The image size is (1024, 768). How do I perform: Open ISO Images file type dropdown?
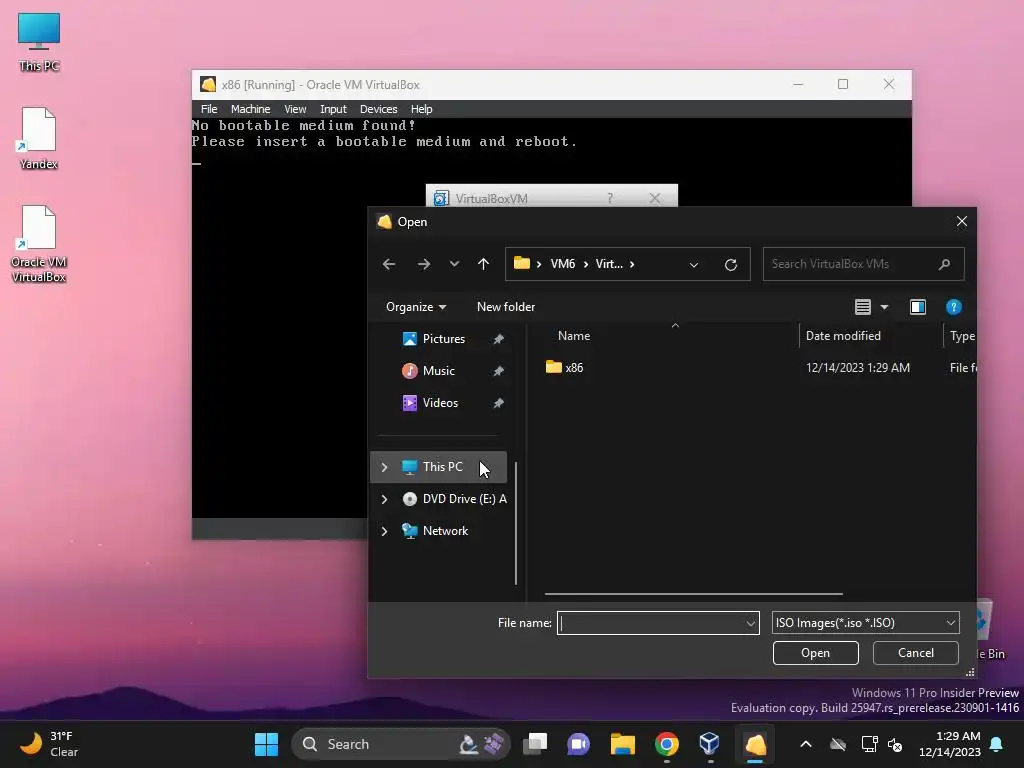pos(865,623)
